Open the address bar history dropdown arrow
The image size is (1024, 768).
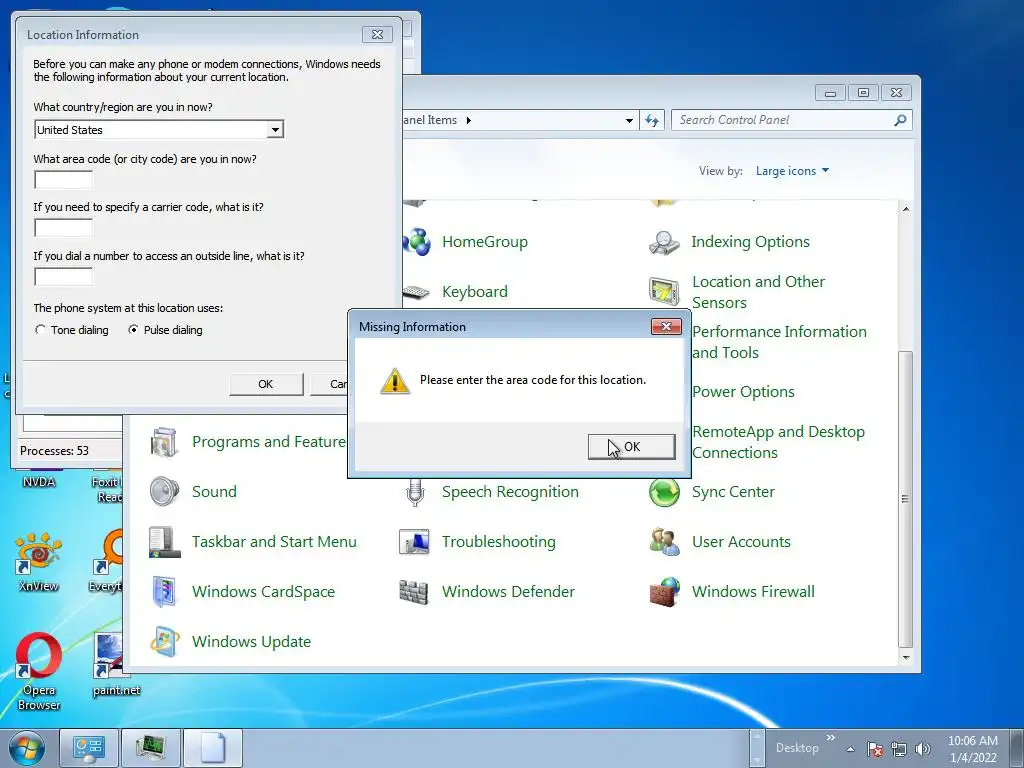click(x=629, y=120)
